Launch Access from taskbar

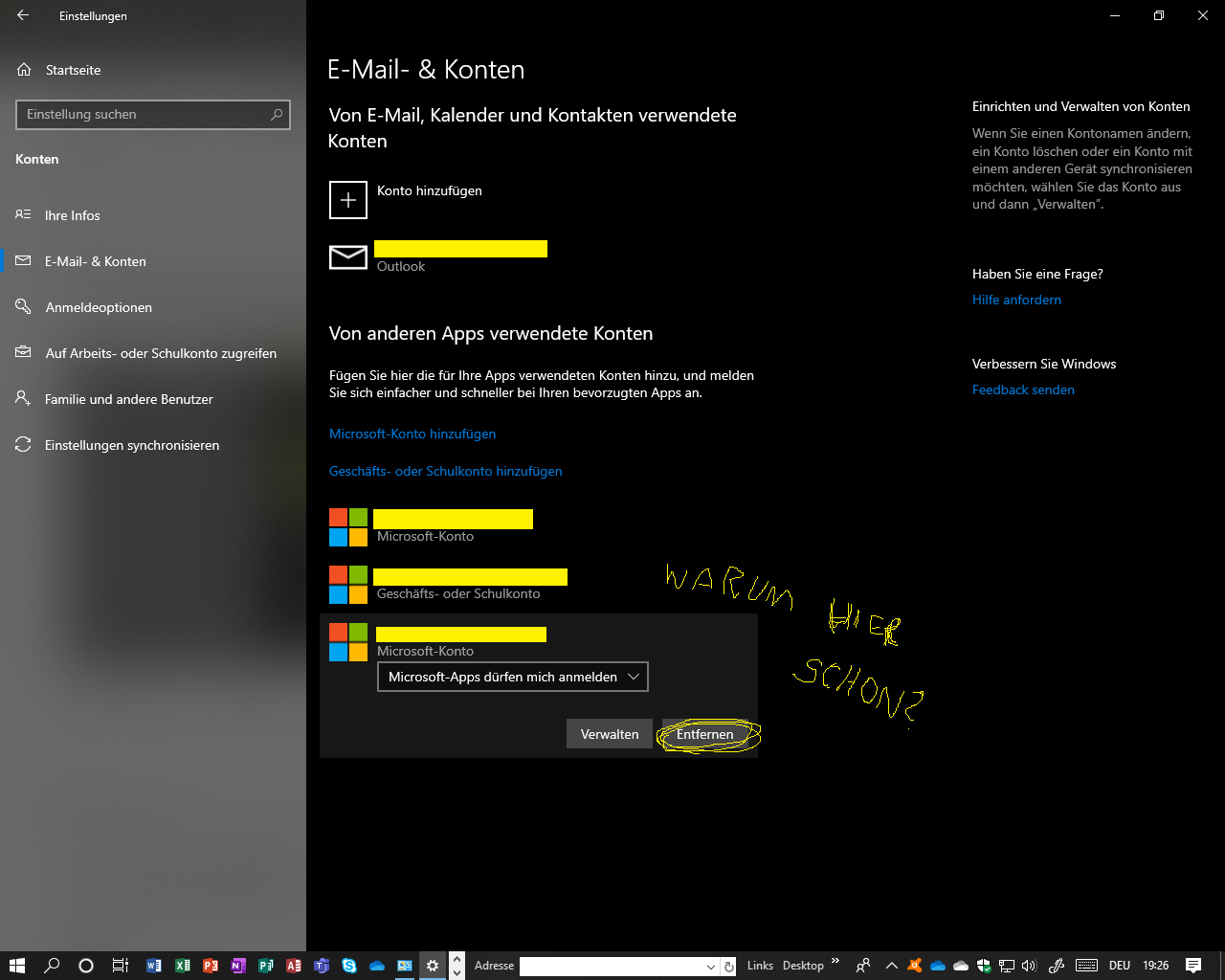coord(294,966)
